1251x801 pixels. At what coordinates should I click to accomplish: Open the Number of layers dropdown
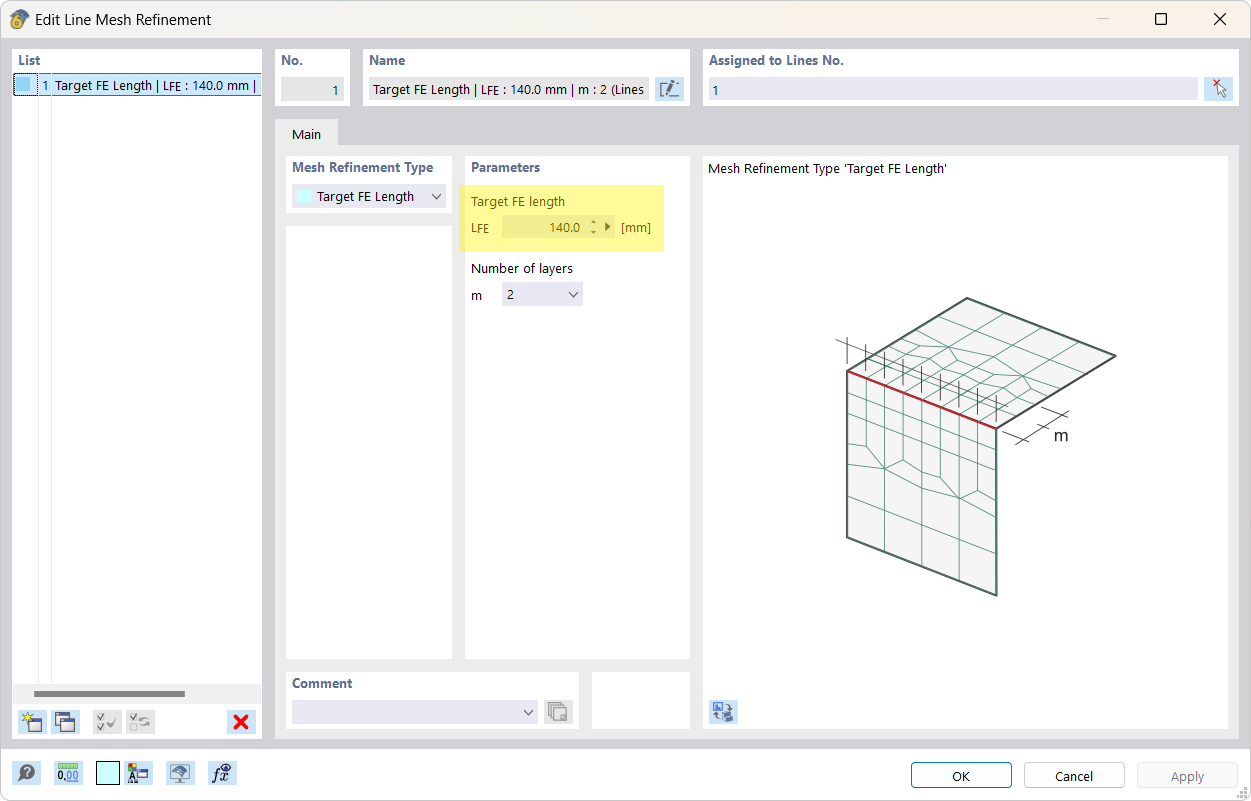point(572,294)
